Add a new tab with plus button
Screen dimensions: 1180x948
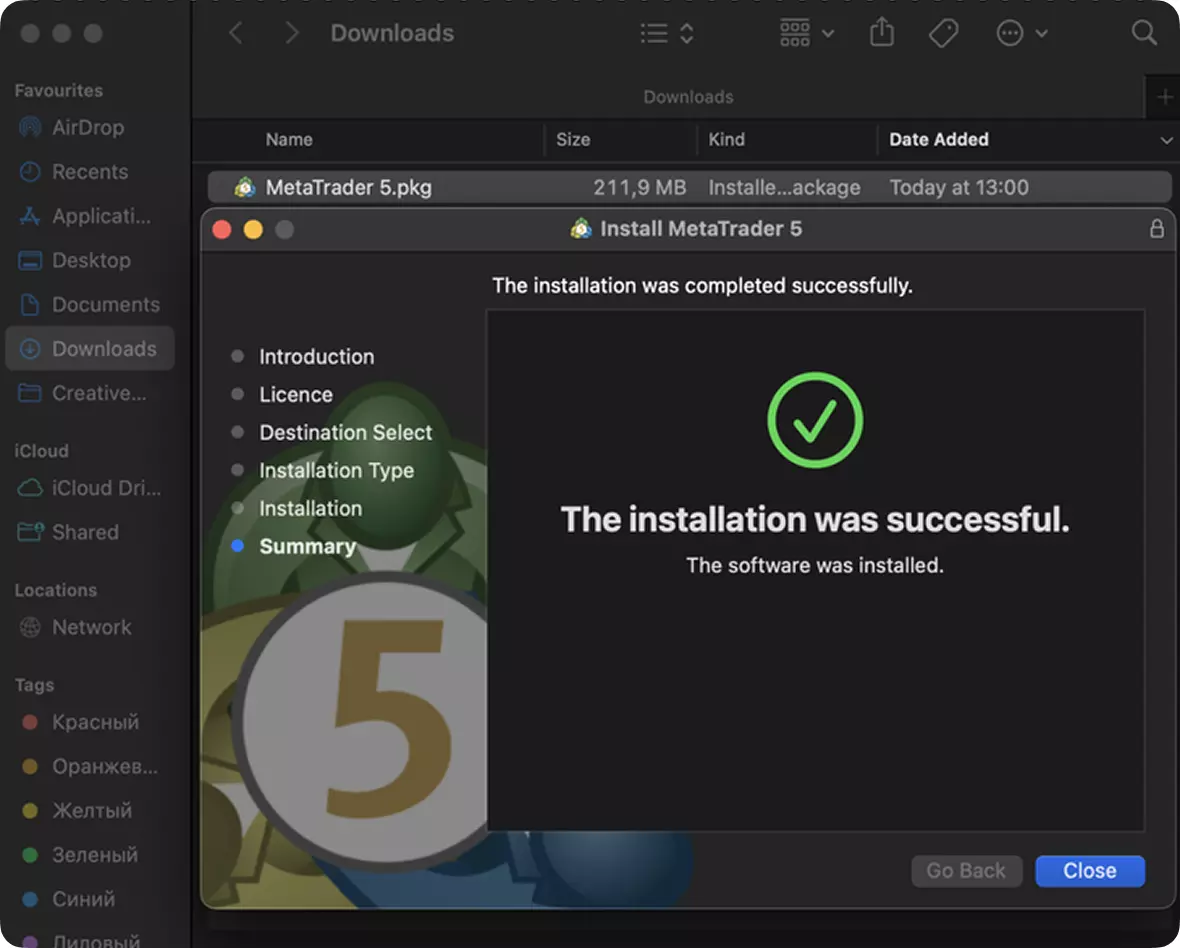pos(1164,97)
